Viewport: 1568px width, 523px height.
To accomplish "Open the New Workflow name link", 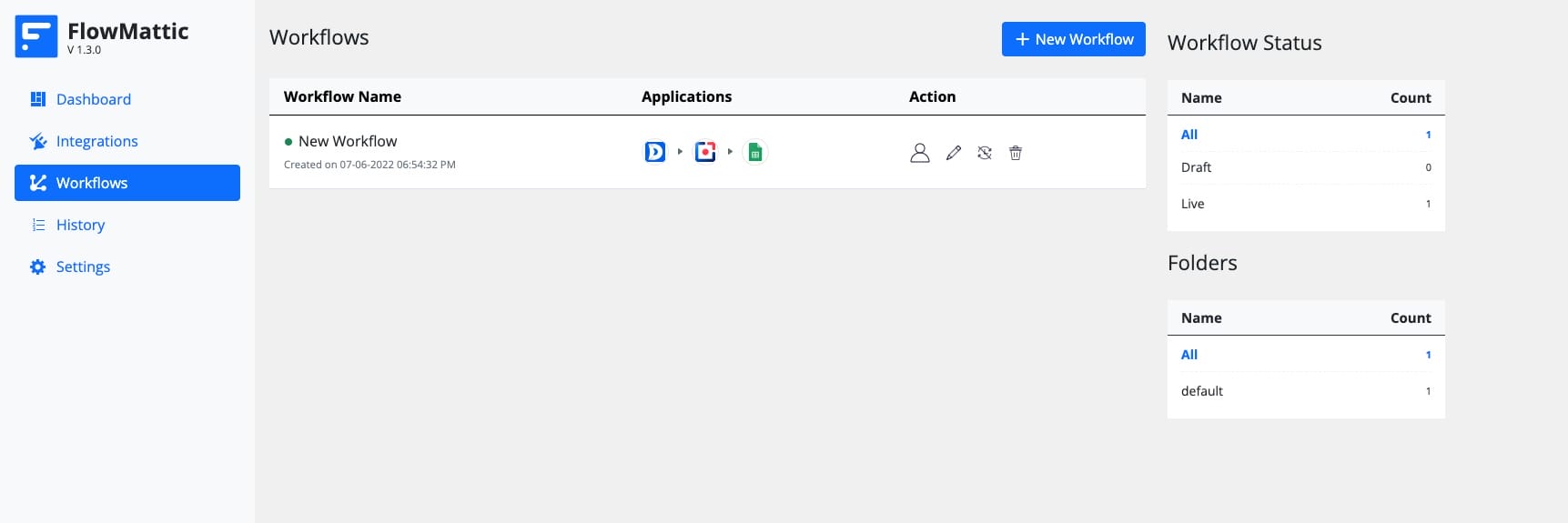I will pos(348,141).
